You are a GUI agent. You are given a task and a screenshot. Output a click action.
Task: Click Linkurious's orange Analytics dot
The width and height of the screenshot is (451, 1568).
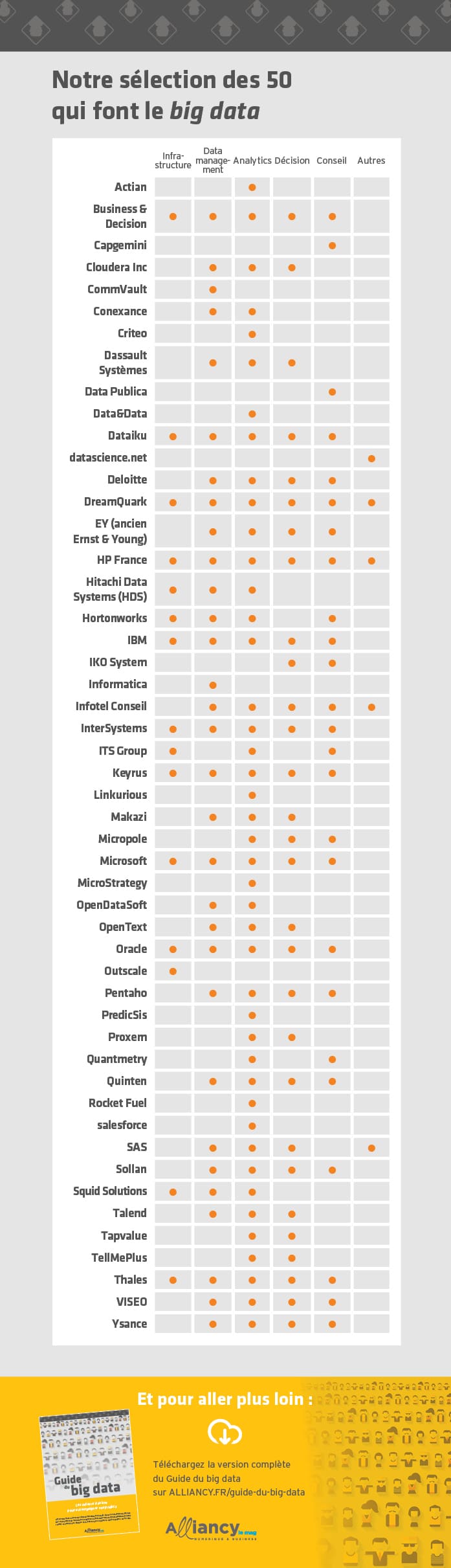click(252, 795)
